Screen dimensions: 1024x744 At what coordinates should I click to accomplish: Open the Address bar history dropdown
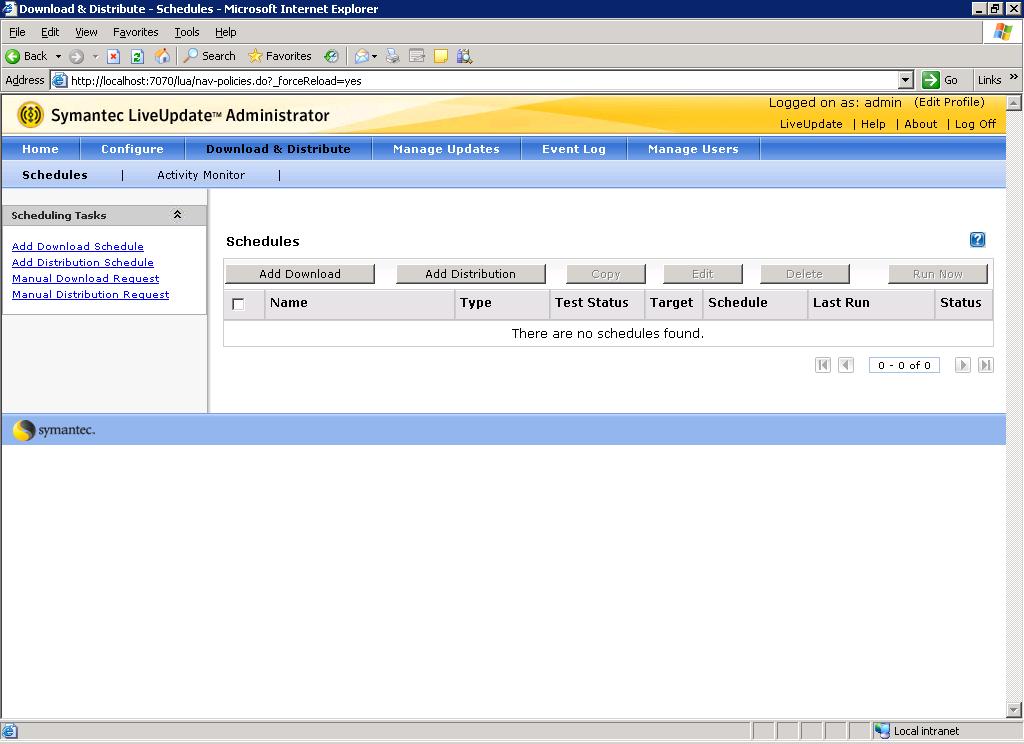[x=905, y=80]
